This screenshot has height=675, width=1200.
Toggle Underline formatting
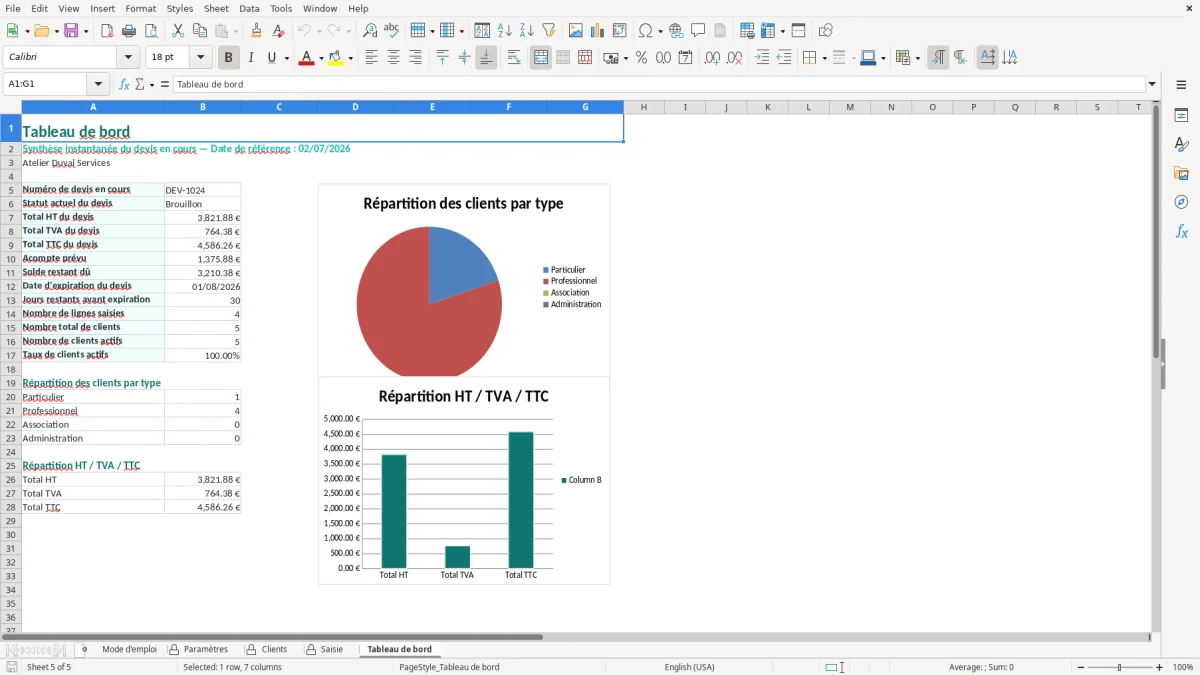coord(272,58)
